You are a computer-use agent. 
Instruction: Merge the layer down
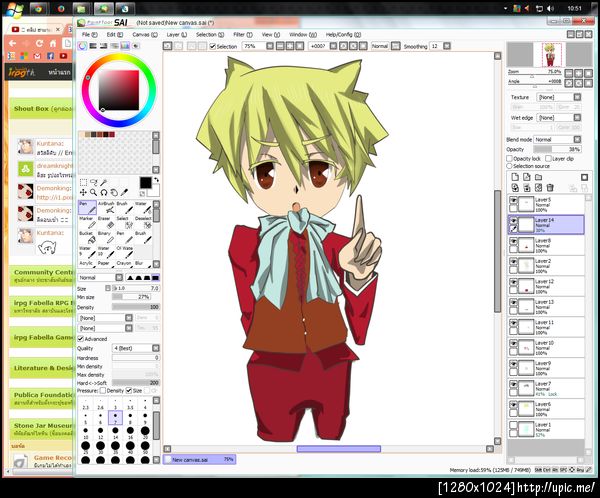(x=527, y=188)
